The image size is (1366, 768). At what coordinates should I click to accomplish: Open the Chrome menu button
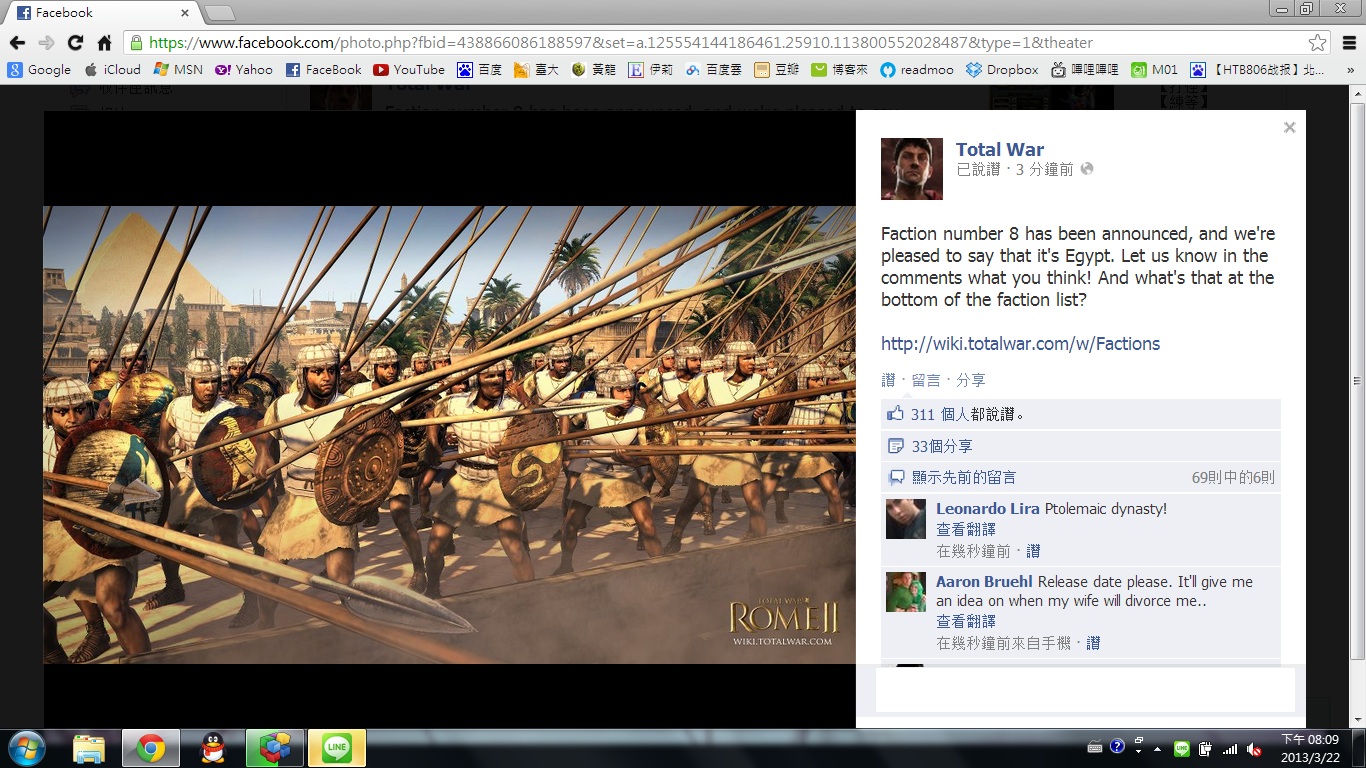pyautogui.click(x=1348, y=43)
